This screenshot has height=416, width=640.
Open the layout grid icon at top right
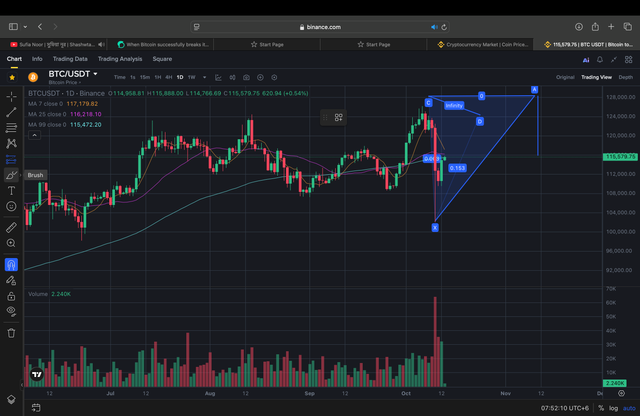point(629,60)
